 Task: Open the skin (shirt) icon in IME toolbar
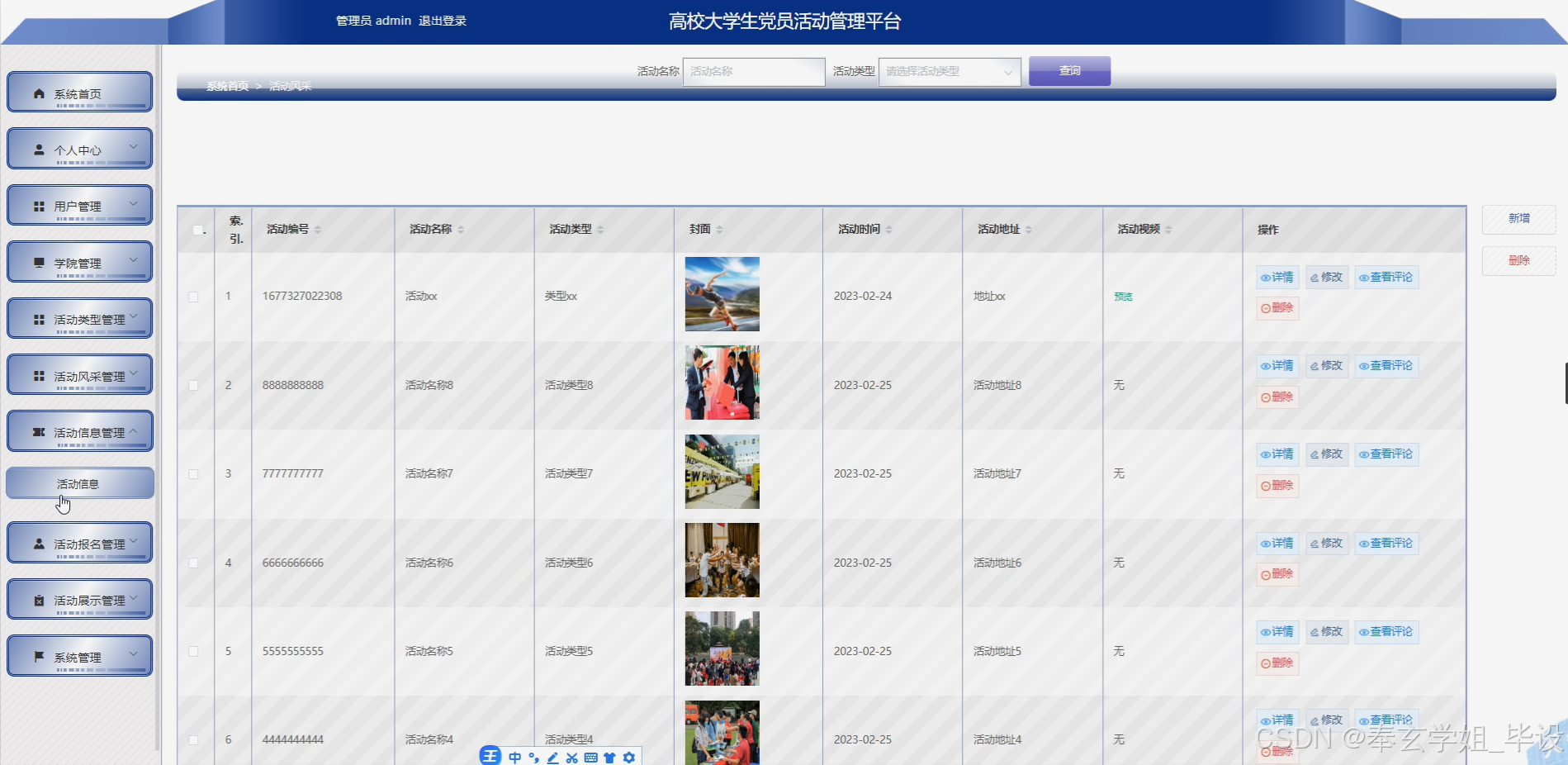point(610,758)
